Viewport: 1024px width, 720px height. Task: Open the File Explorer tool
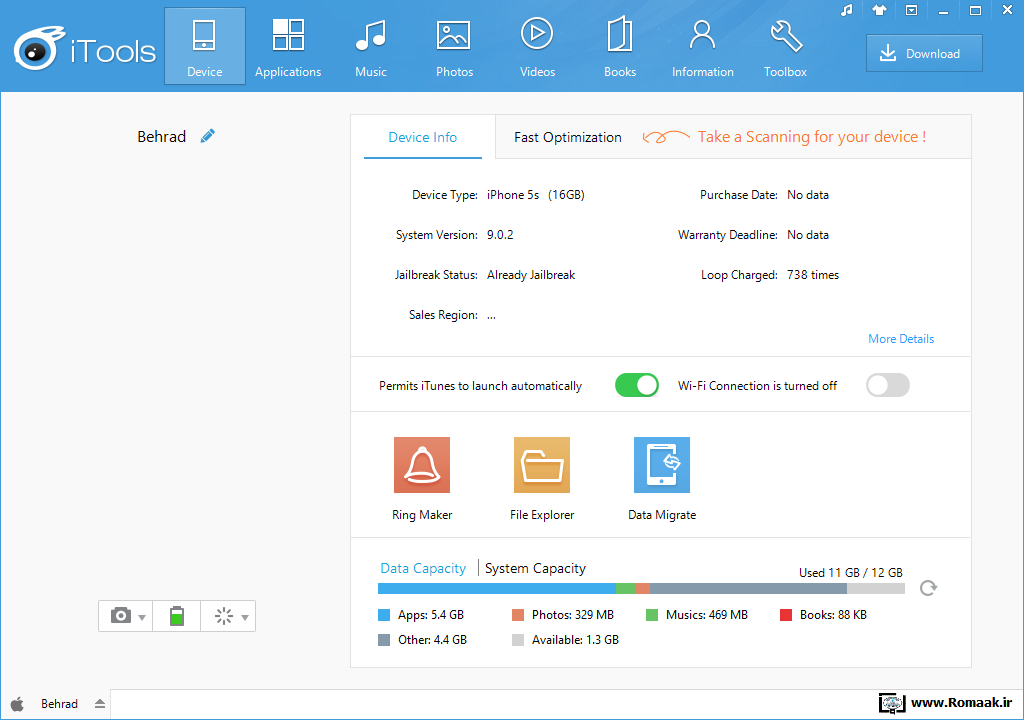542,478
